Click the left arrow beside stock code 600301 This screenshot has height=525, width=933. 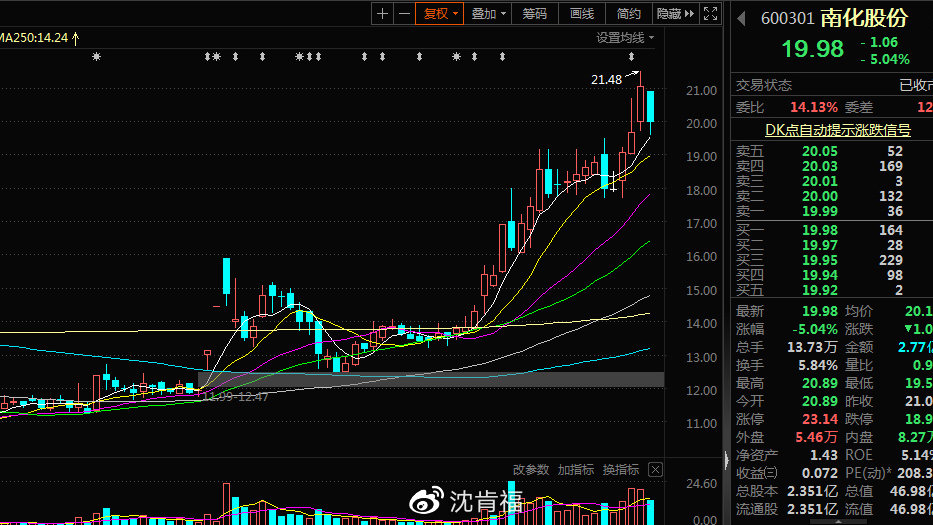pos(741,18)
